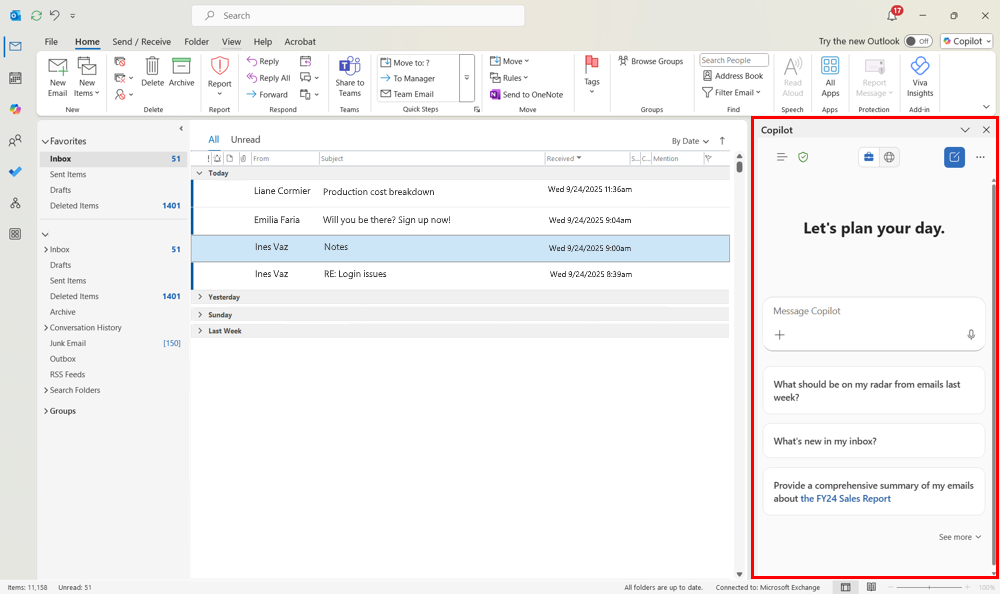This screenshot has width=1000, height=594.
Task: Click Share to Teams icon
Action: click(349, 66)
